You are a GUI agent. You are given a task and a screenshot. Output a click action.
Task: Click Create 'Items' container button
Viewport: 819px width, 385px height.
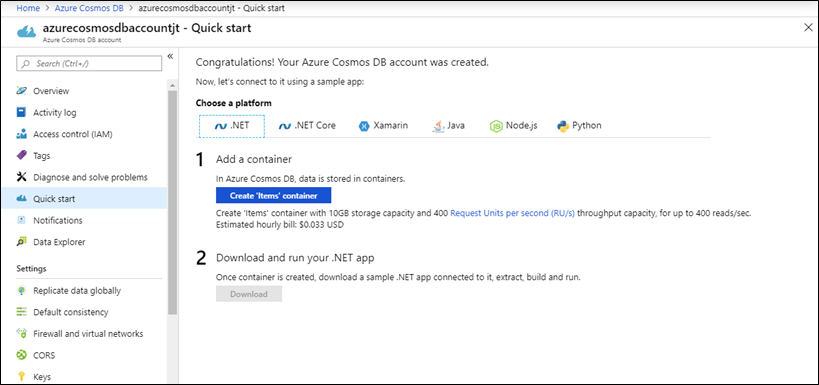[x=274, y=195]
